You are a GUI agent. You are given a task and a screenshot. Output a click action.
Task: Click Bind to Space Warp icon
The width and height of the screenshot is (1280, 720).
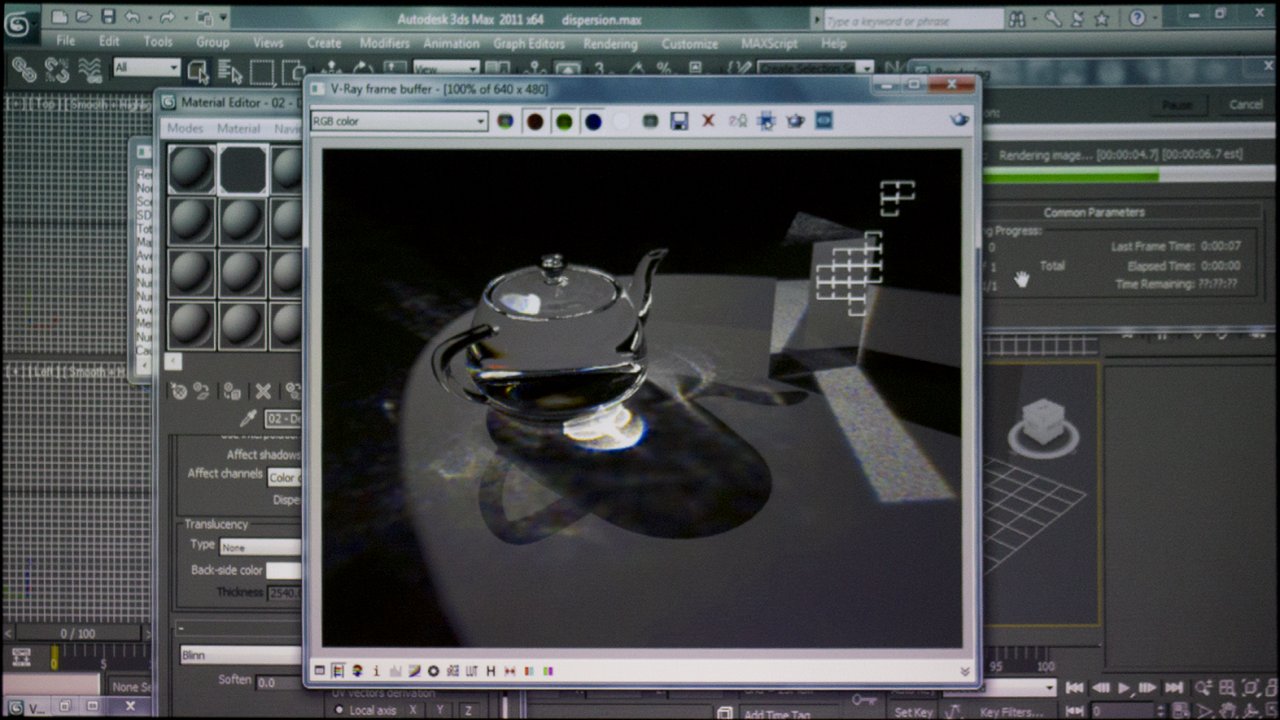pyautogui.click(x=90, y=69)
